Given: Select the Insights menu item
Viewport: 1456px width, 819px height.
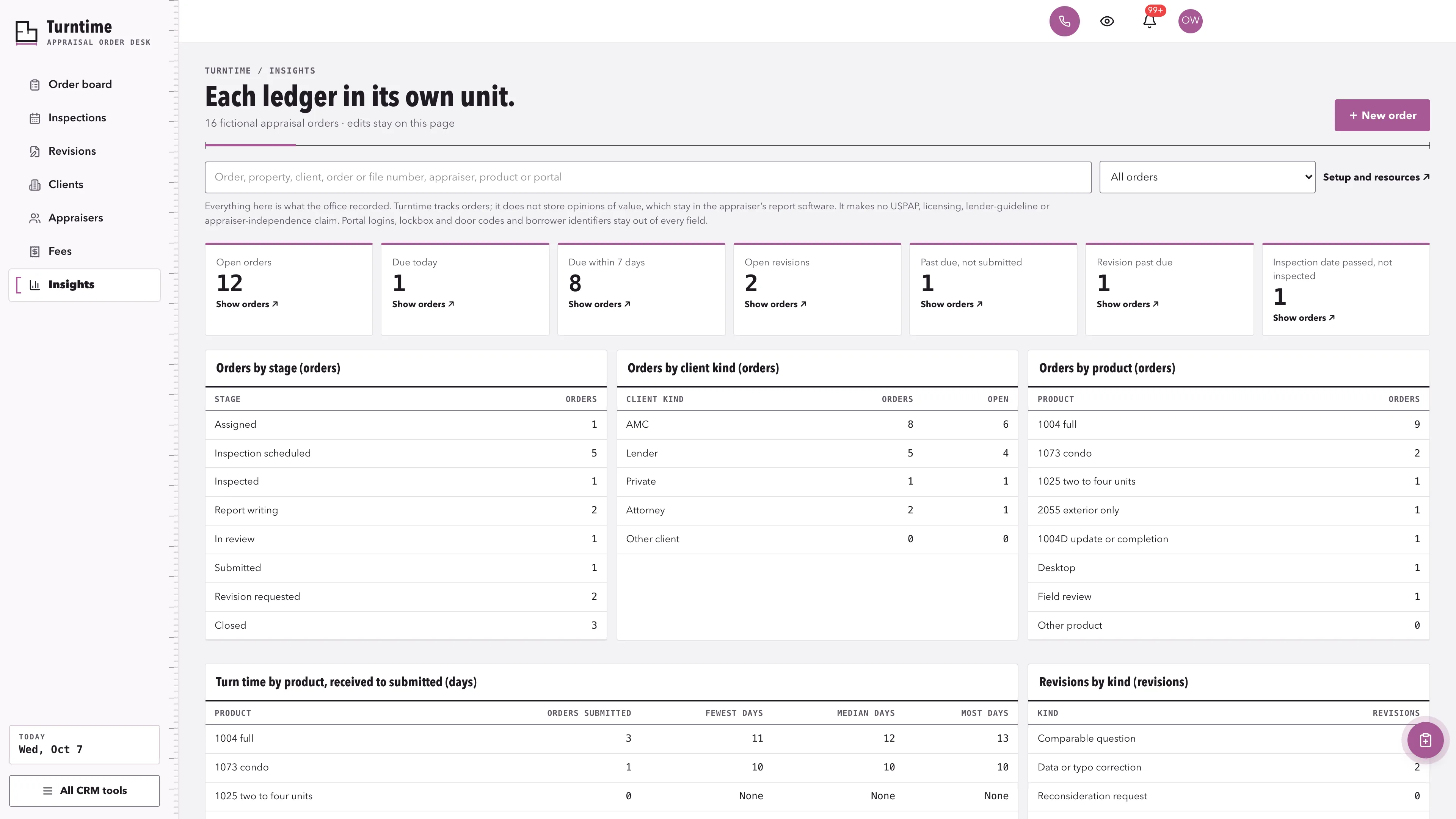Looking at the screenshot, I should (x=85, y=284).
